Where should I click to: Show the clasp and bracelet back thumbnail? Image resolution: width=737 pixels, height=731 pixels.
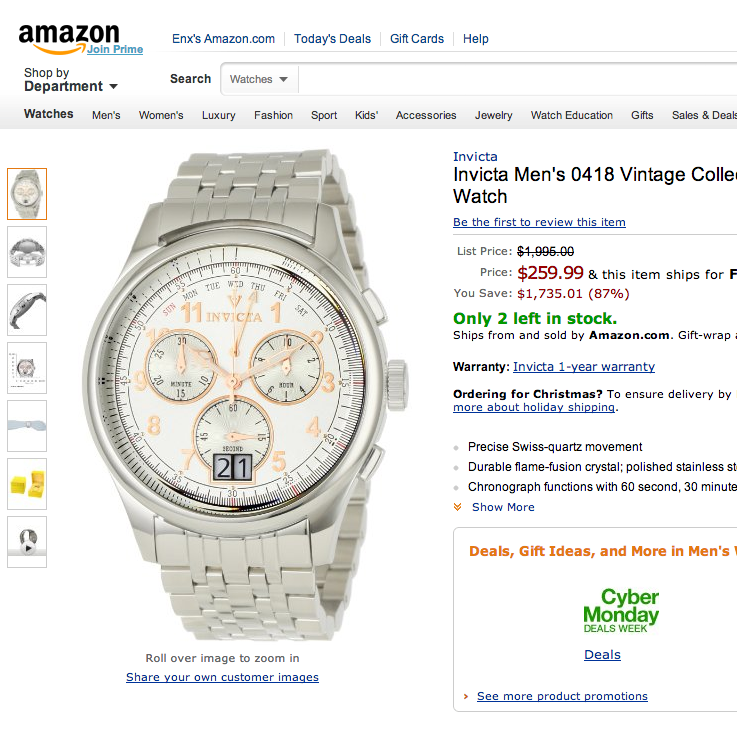[27, 252]
